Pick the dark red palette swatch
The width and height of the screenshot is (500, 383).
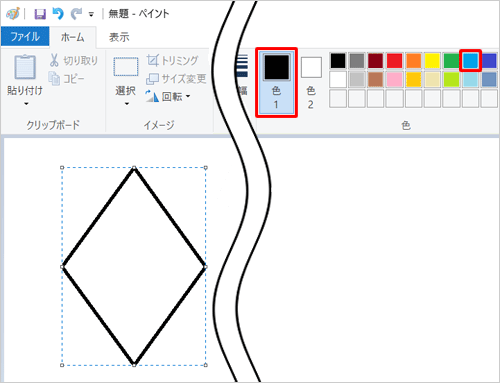pos(376,61)
